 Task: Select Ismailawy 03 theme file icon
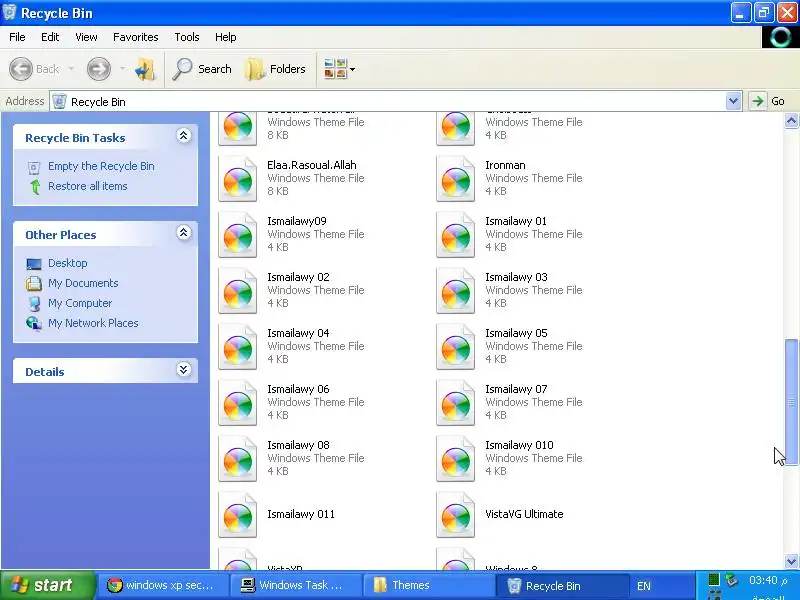click(456, 291)
